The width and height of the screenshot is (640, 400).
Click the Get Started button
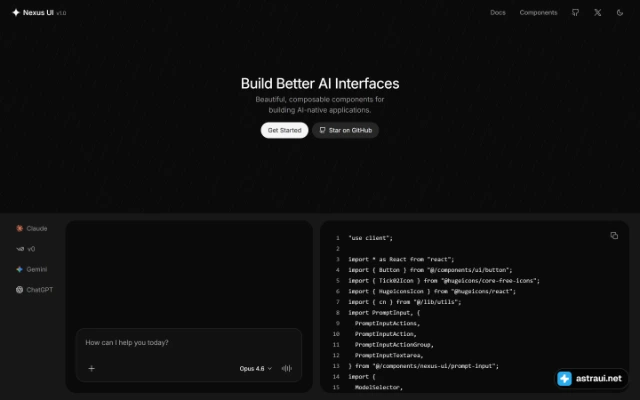(x=284, y=130)
